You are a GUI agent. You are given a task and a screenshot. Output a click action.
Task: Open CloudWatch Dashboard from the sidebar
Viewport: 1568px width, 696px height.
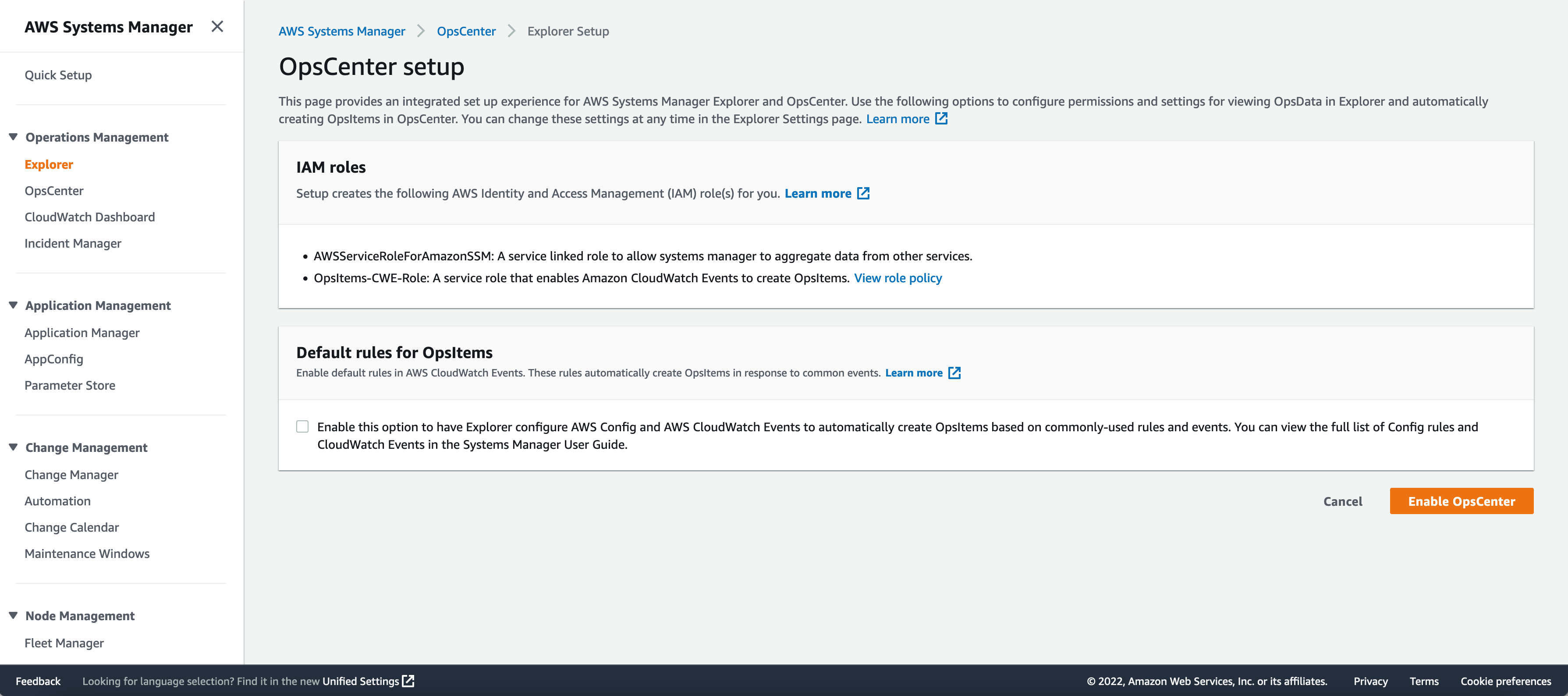89,217
